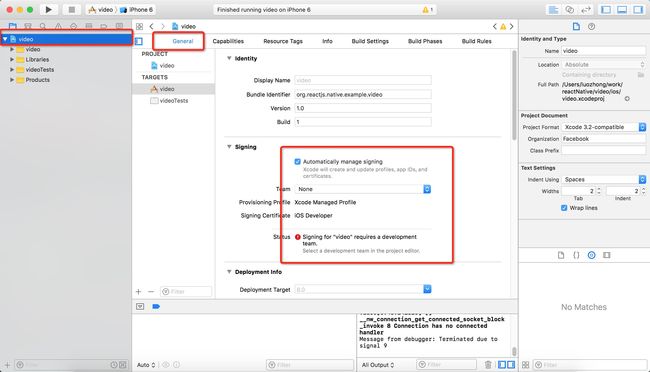Toggle the navigator pane visibility
Viewport: 650px width, 372px height.
(606, 10)
